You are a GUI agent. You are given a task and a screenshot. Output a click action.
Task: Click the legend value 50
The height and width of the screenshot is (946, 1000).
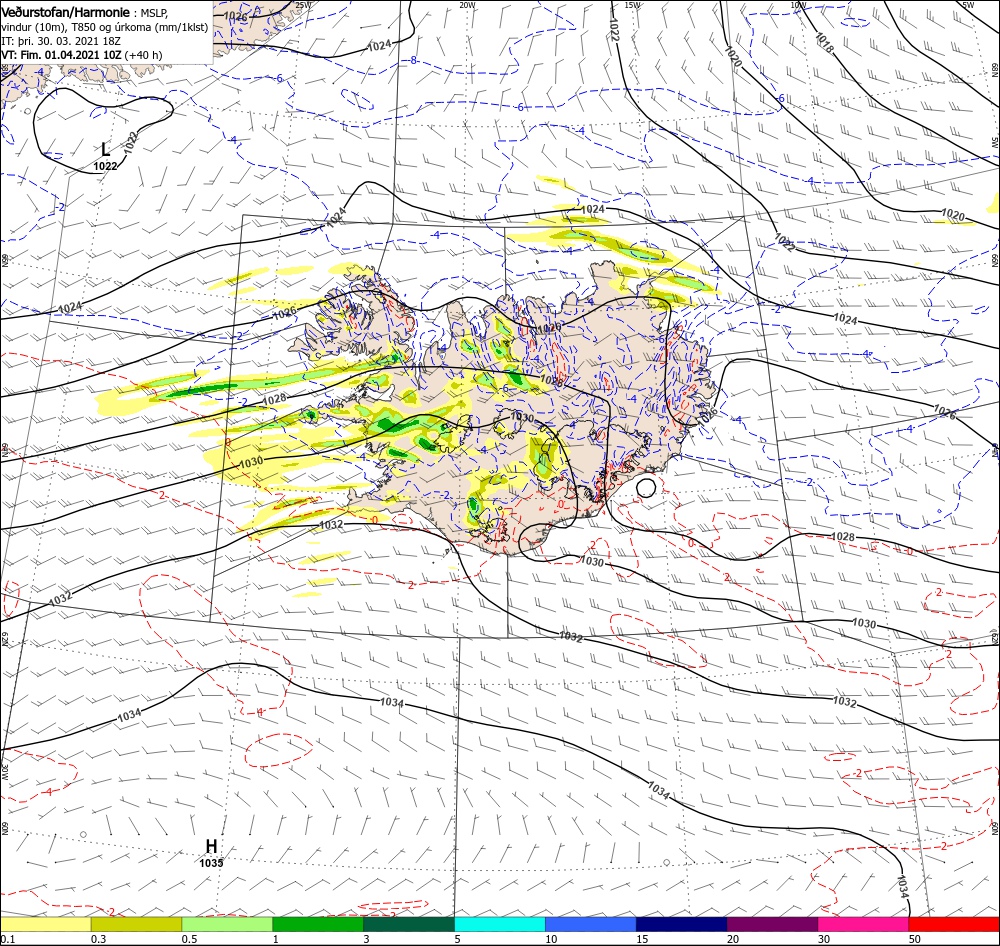[x=915, y=939]
